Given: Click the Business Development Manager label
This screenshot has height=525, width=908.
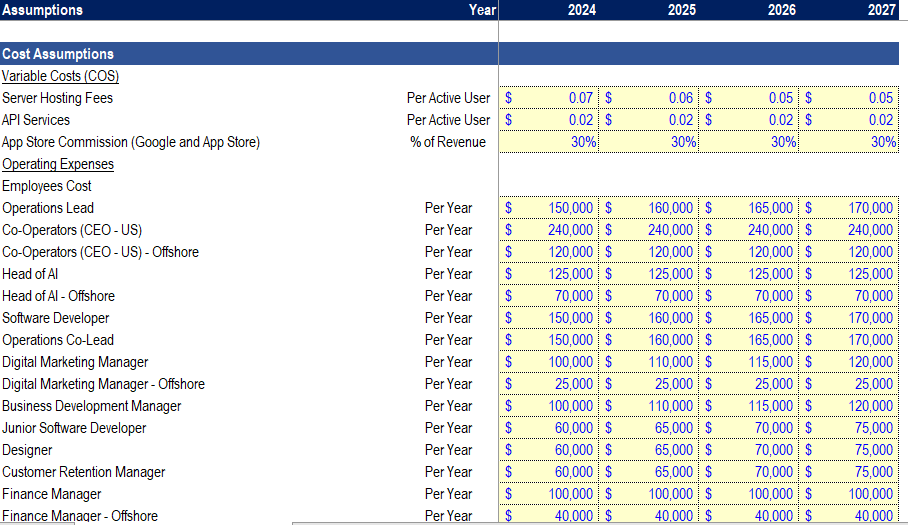Looking at the screenshot, I should [91, 406].
